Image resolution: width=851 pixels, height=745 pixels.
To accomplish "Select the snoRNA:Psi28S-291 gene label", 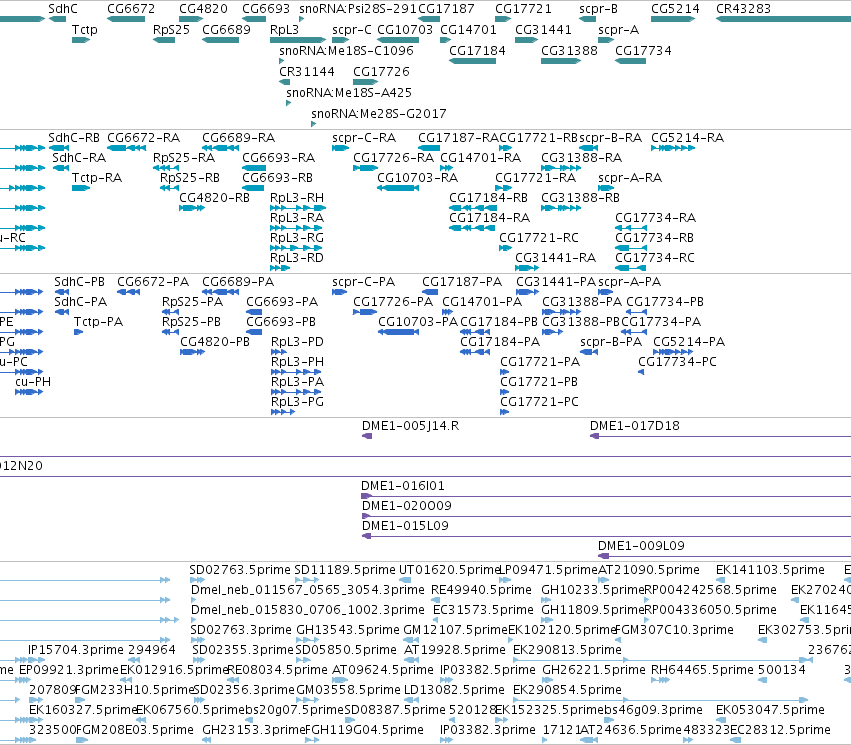I will tap(358, 9).
